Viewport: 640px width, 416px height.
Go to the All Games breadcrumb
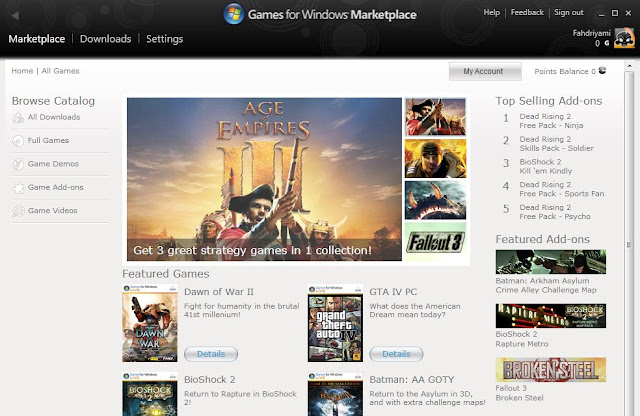pyautogui.click(x=60, y=71)
